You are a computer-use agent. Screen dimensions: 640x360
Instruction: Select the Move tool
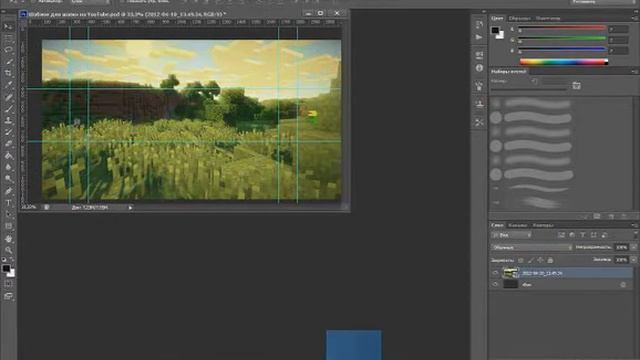(x=8, y=27)
